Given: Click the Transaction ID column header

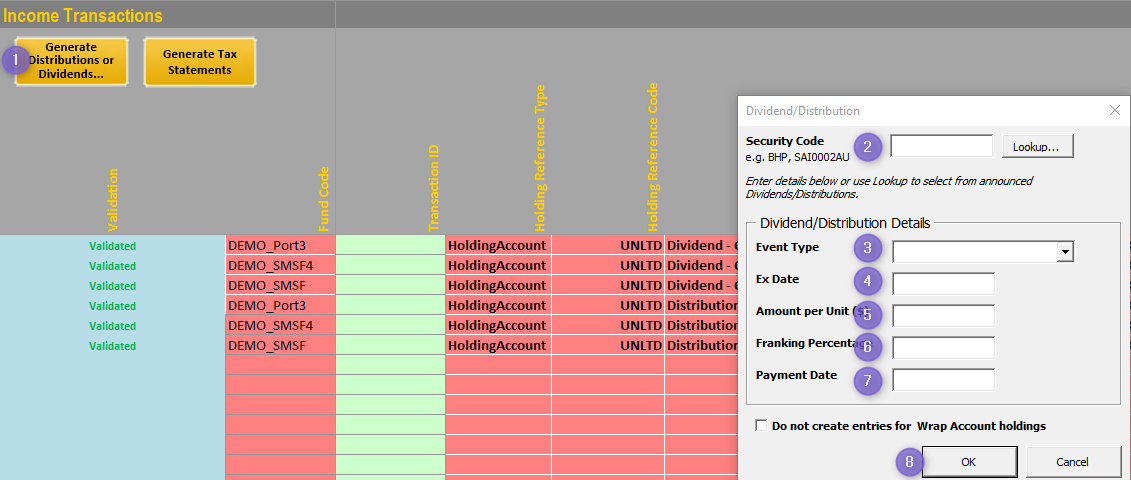Looking at the screenshot, I should (x=434, y=189).
